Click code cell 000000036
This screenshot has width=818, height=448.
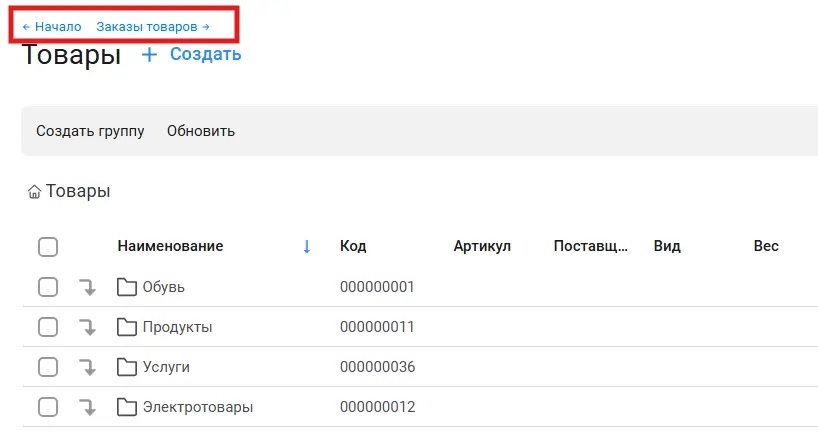click(378, 367)
